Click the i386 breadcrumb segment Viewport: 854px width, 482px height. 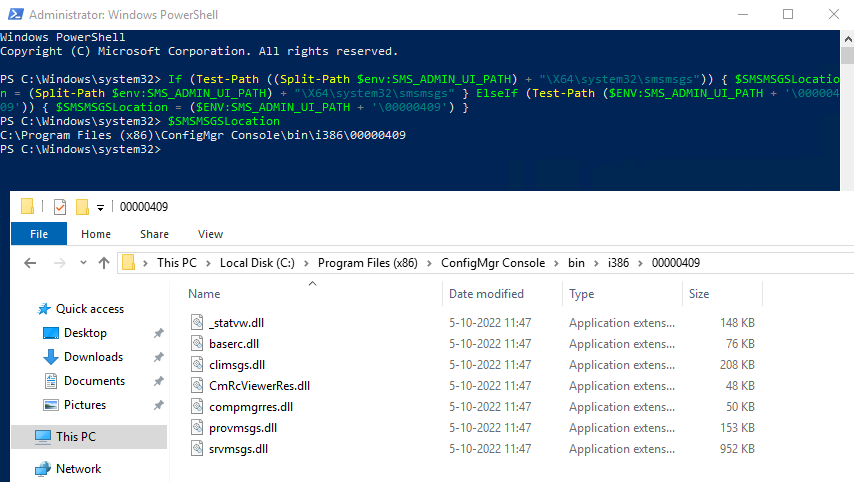[618, 263]
